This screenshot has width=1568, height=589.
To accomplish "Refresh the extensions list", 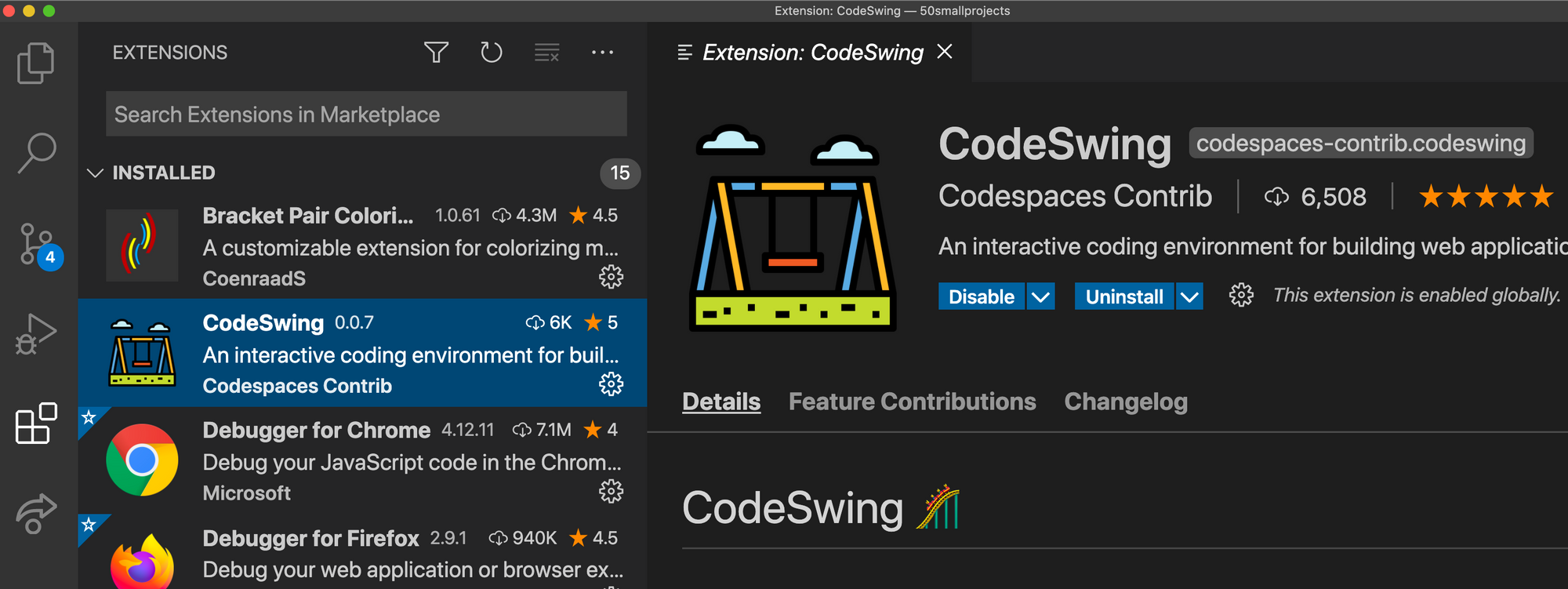I will [492, 53].
